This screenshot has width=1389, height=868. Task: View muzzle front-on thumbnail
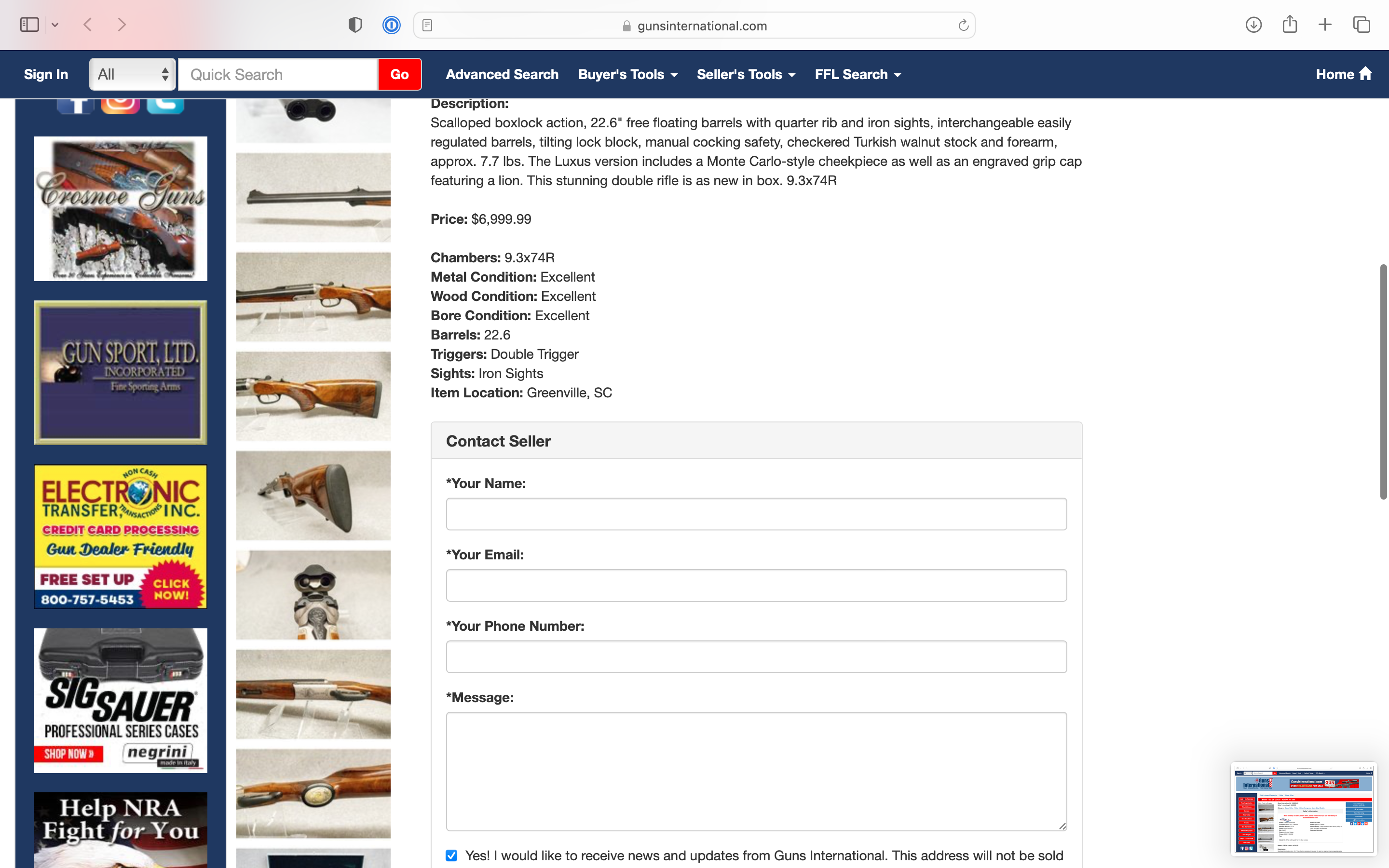click(x=313, y=595)
